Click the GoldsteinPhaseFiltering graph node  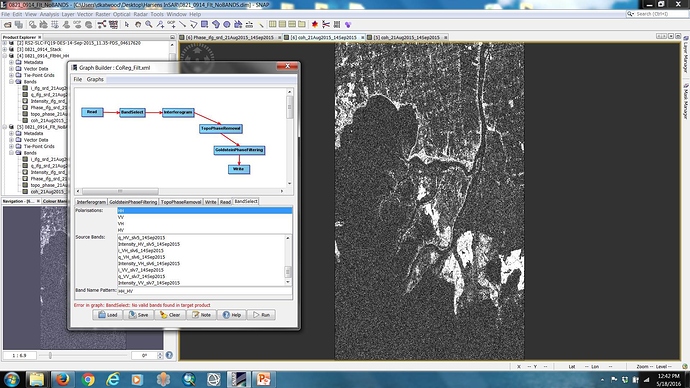[x=239, y=150]
